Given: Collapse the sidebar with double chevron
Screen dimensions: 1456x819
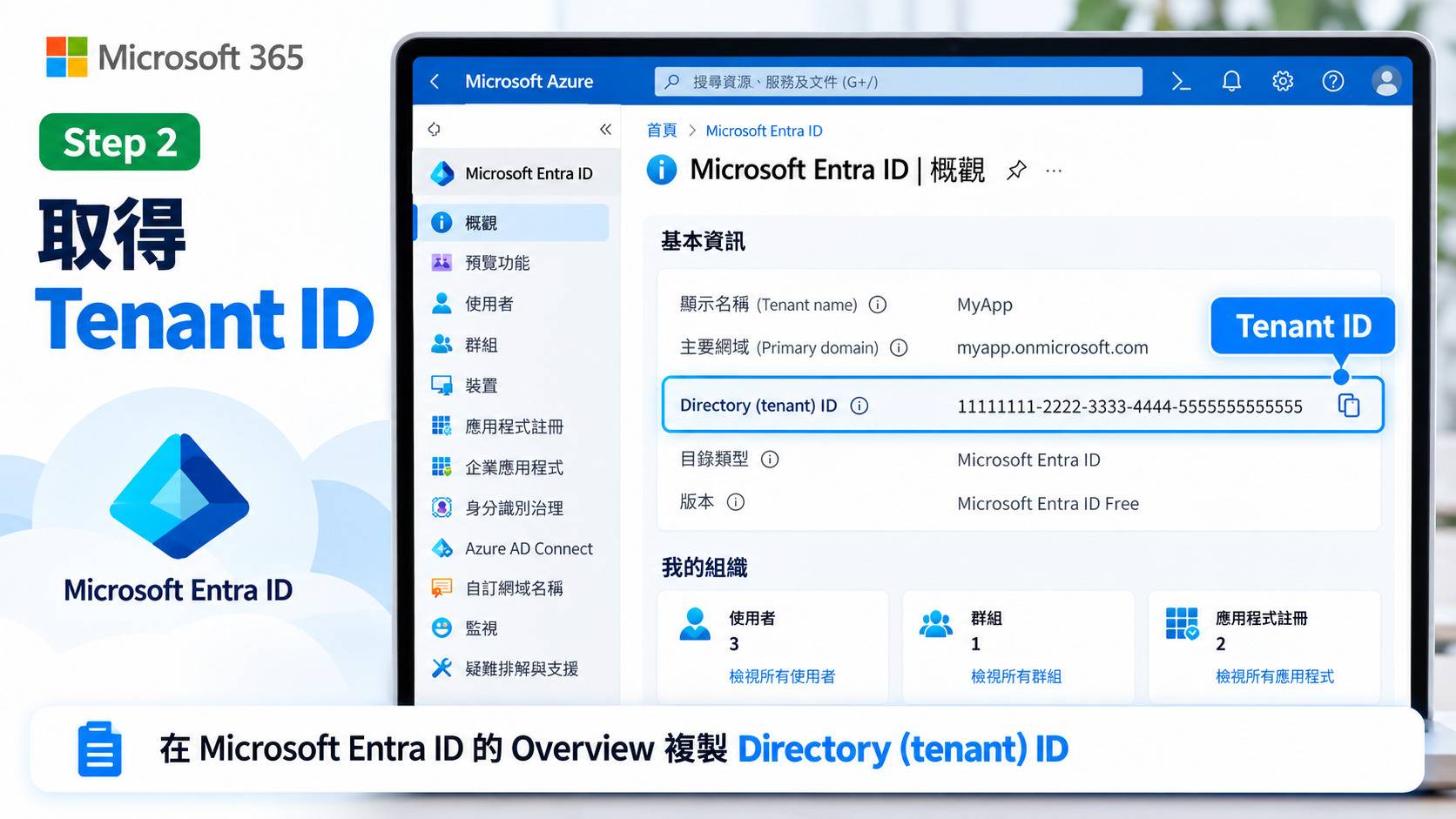Looking at the screenshot, I should (x=605, y=130).
